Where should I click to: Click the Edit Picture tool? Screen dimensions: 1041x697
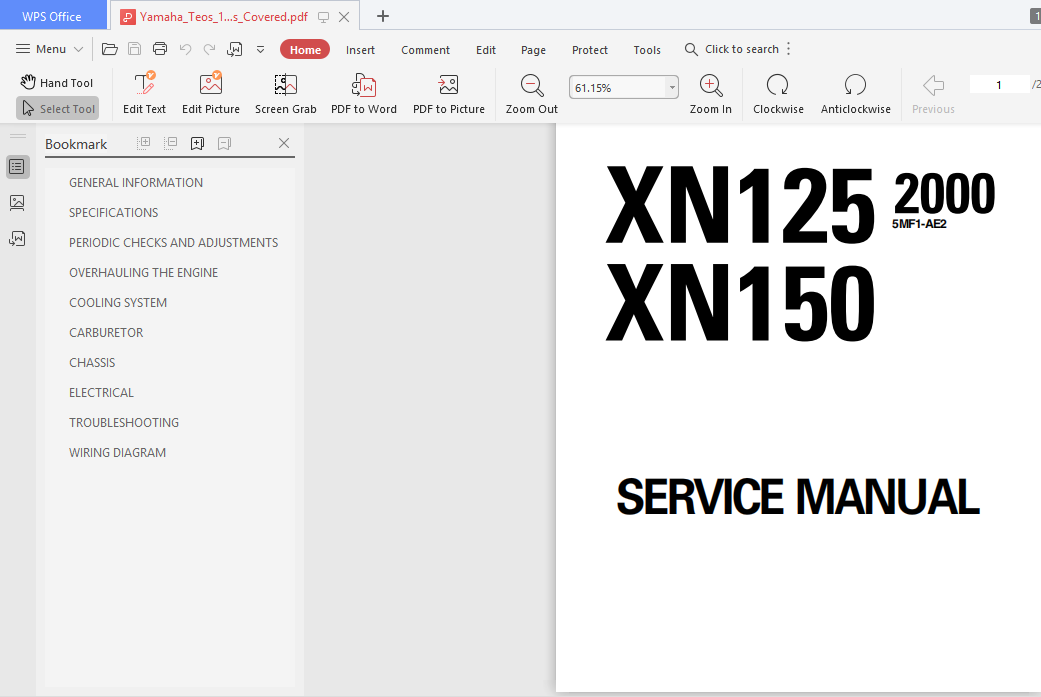coord(210,94)
